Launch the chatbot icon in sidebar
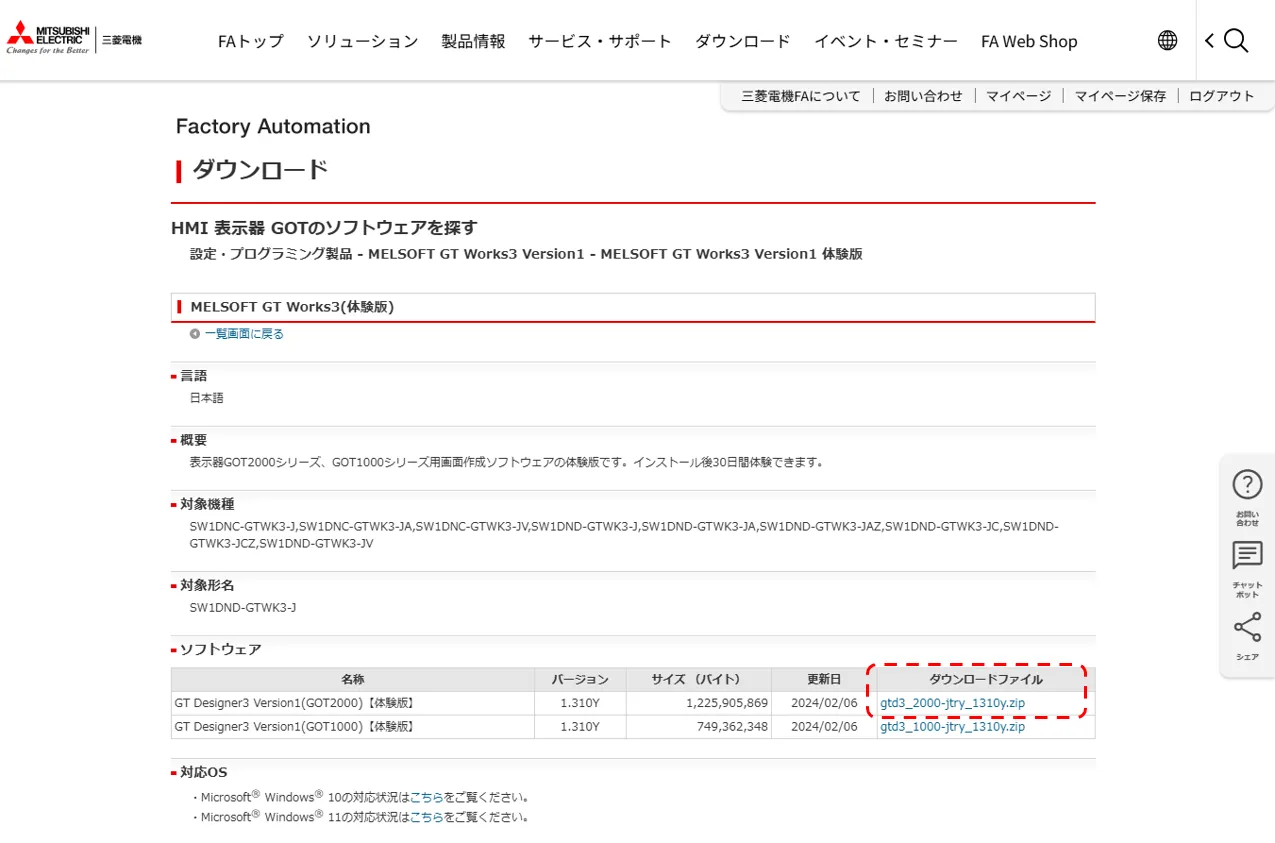 (x=1247, y=556)
